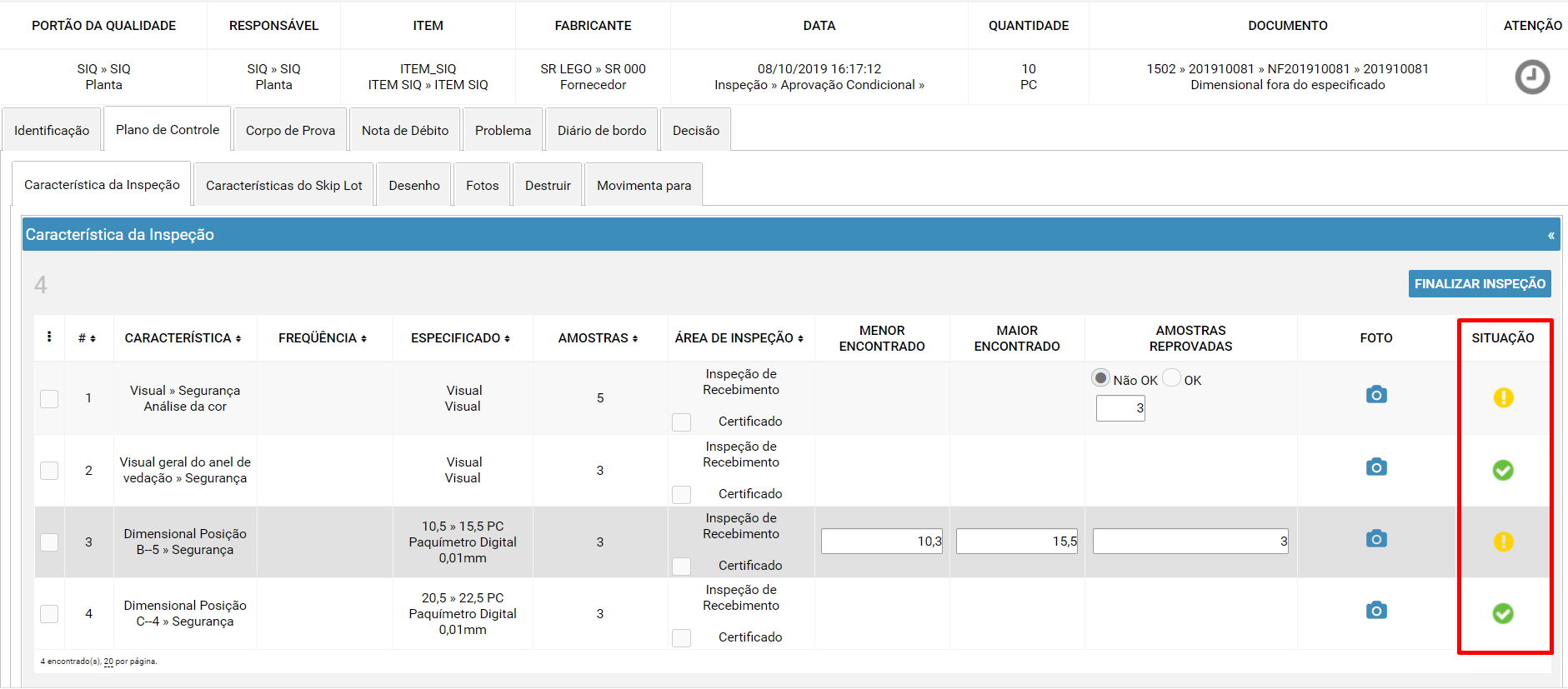The image size is (1568, 689).
Task: Edit Amostras Reprovadas field in row 3
Action: coord(1190,542)
